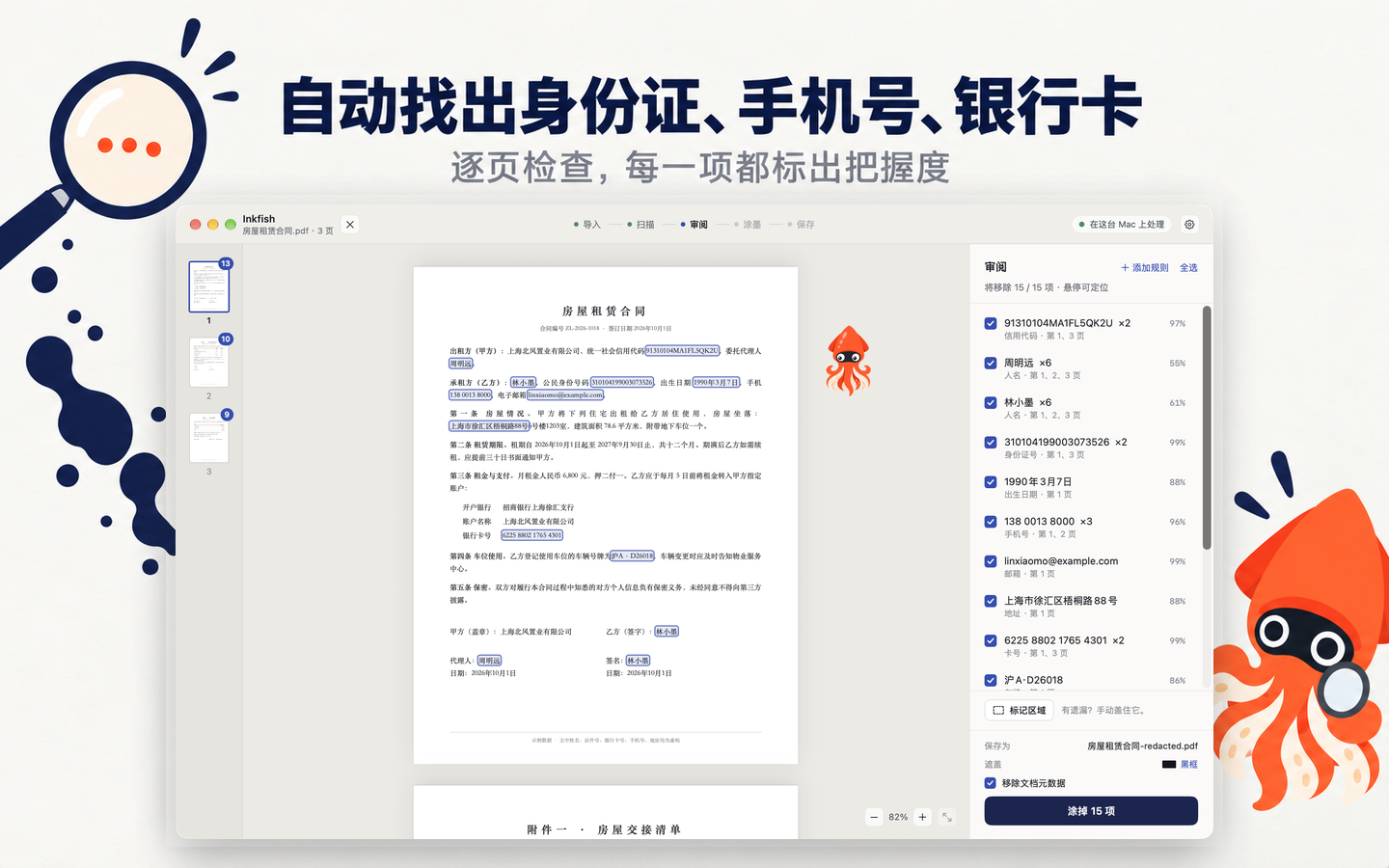The height and width of the screenshot is (868, 1389).
Task: Click the review list scrollbar
Action: [1207, 428]
